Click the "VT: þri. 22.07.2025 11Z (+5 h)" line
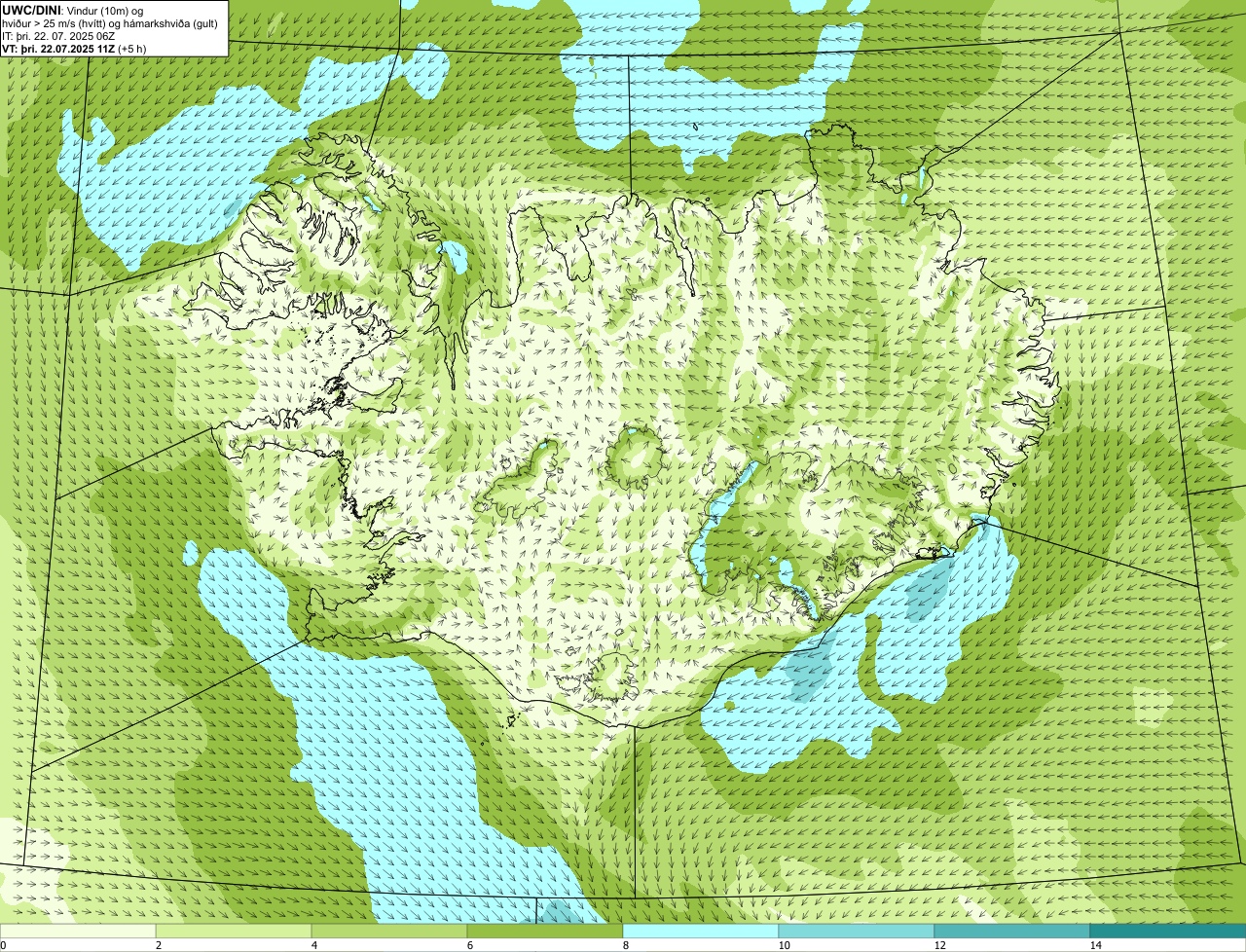 pos(74,48)
